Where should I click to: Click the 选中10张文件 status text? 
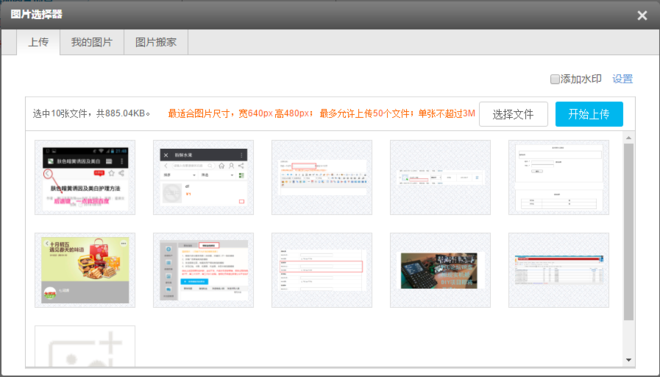(92, 114)
